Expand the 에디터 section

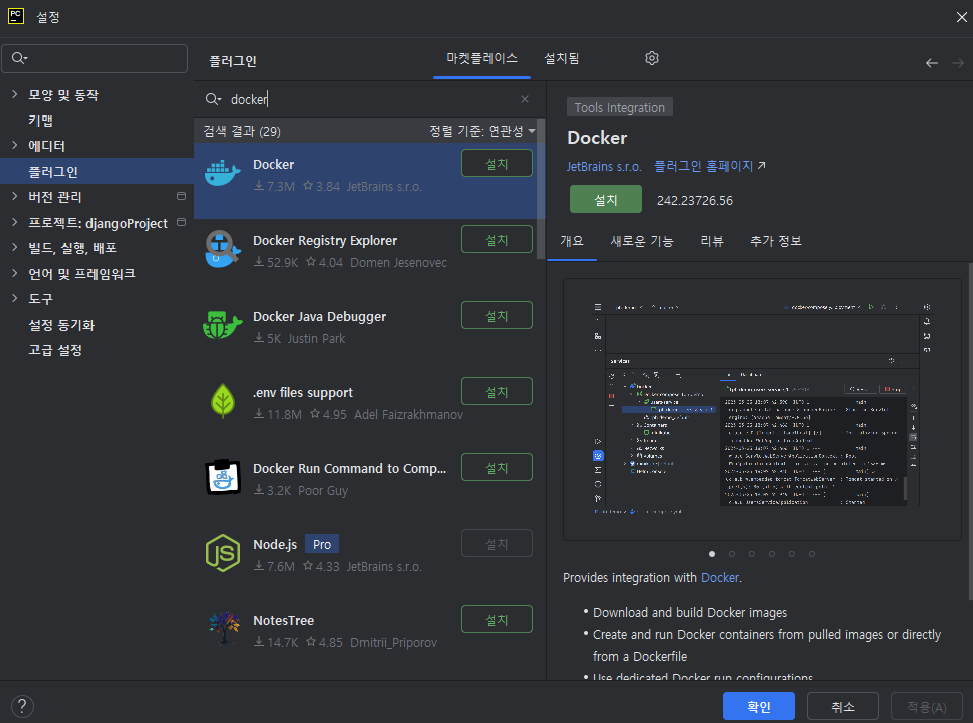pyautogui.click(x=15, y=145)
